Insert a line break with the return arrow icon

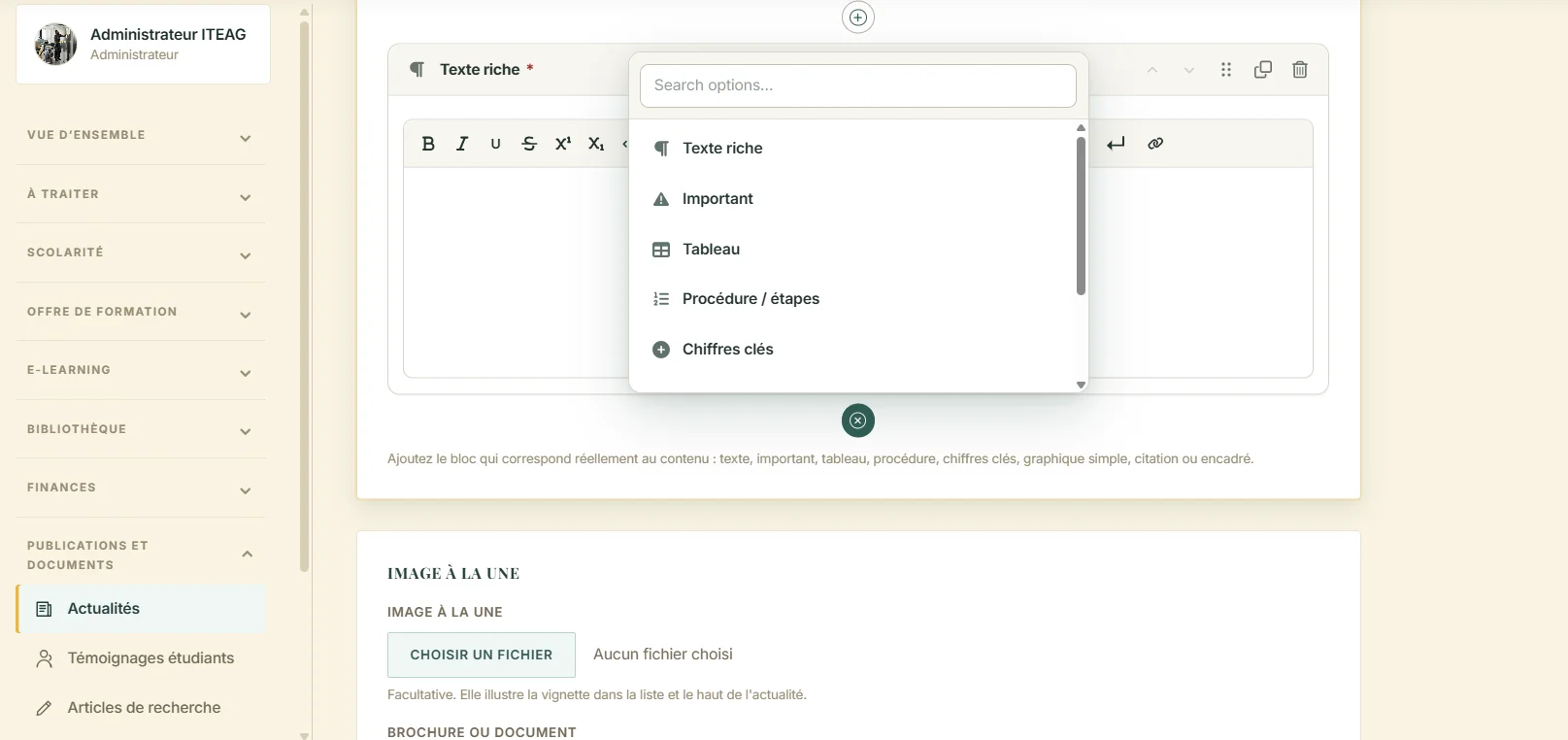click(x=1117, y=144)
